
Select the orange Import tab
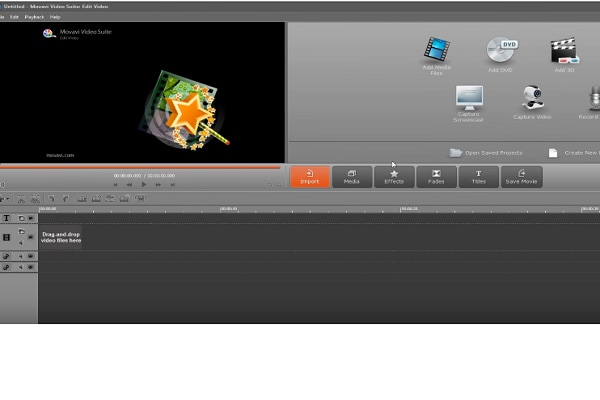point(310,177)
